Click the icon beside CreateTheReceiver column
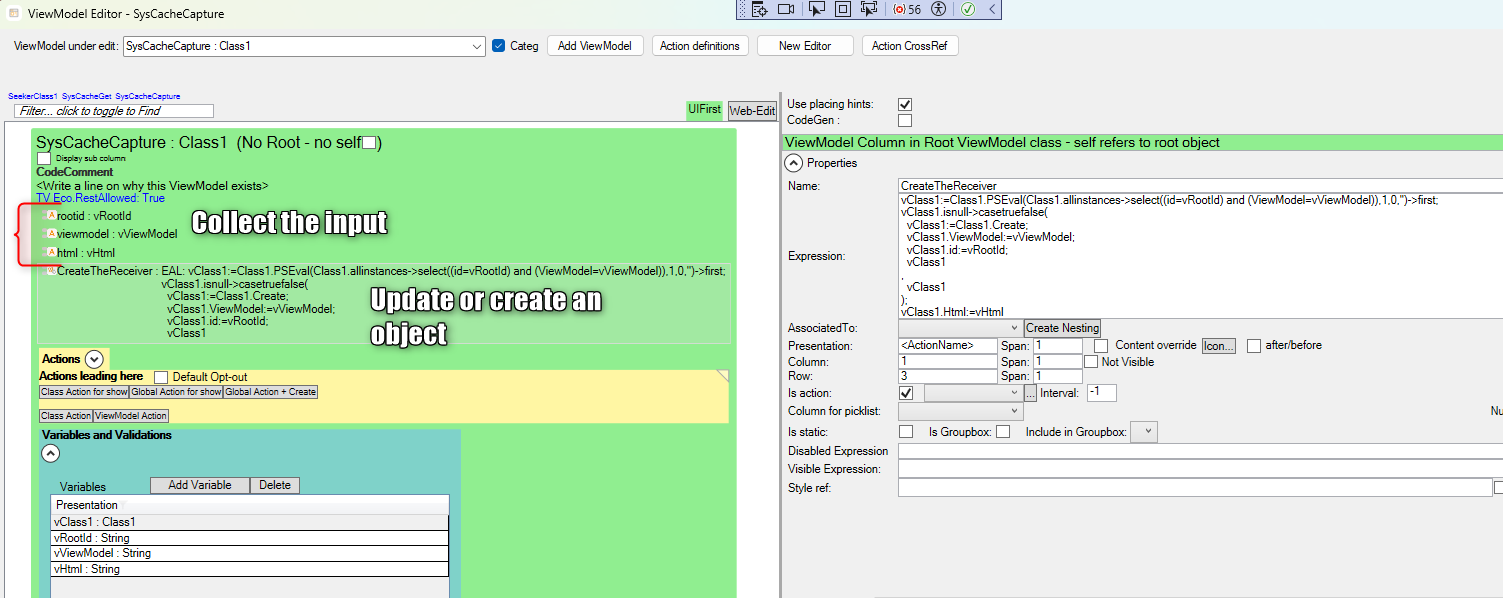1503x598 pixels. coord(51,271)
